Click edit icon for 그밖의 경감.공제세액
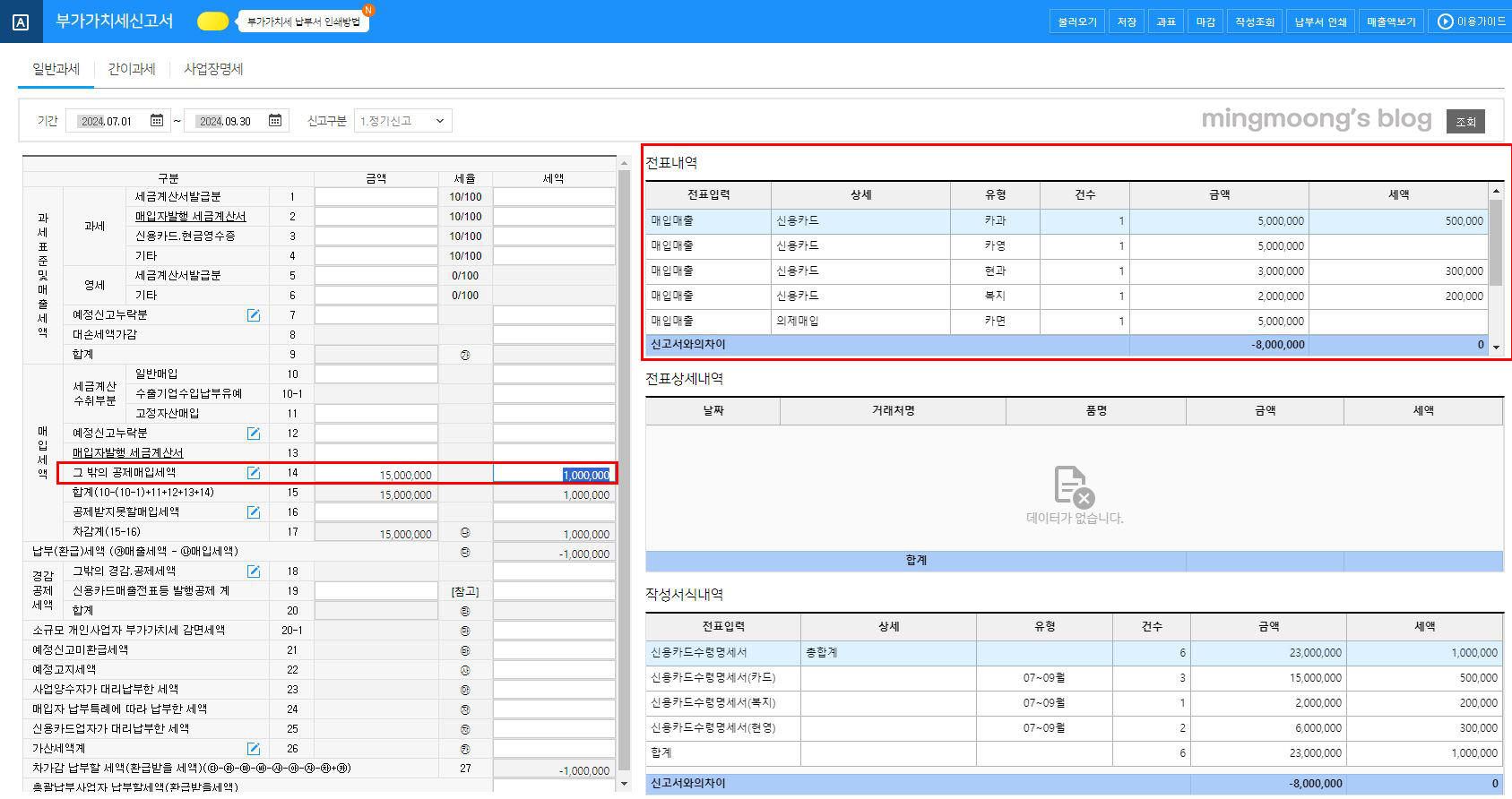Screen dimensions: 1512x799 point(254,571)
